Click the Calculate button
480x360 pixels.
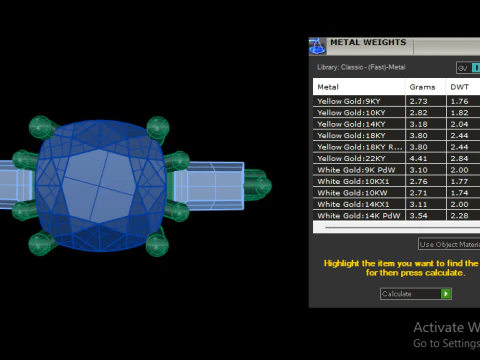click(x=416, y=294)
